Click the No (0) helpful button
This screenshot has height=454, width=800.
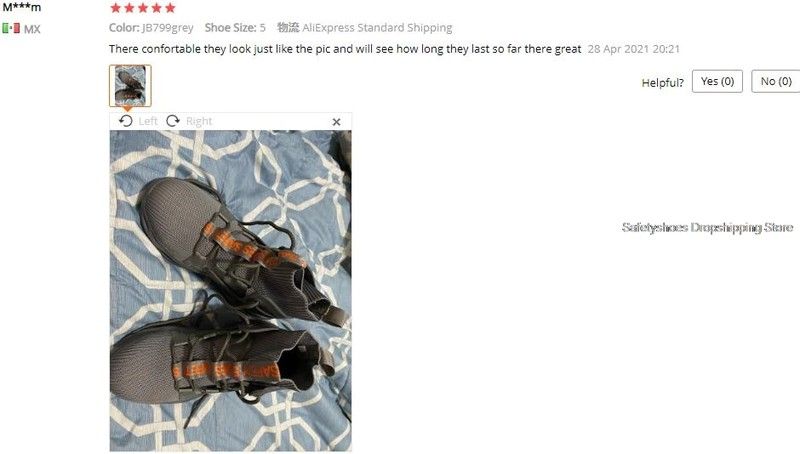pyautogui.click(x=776, y=82)
